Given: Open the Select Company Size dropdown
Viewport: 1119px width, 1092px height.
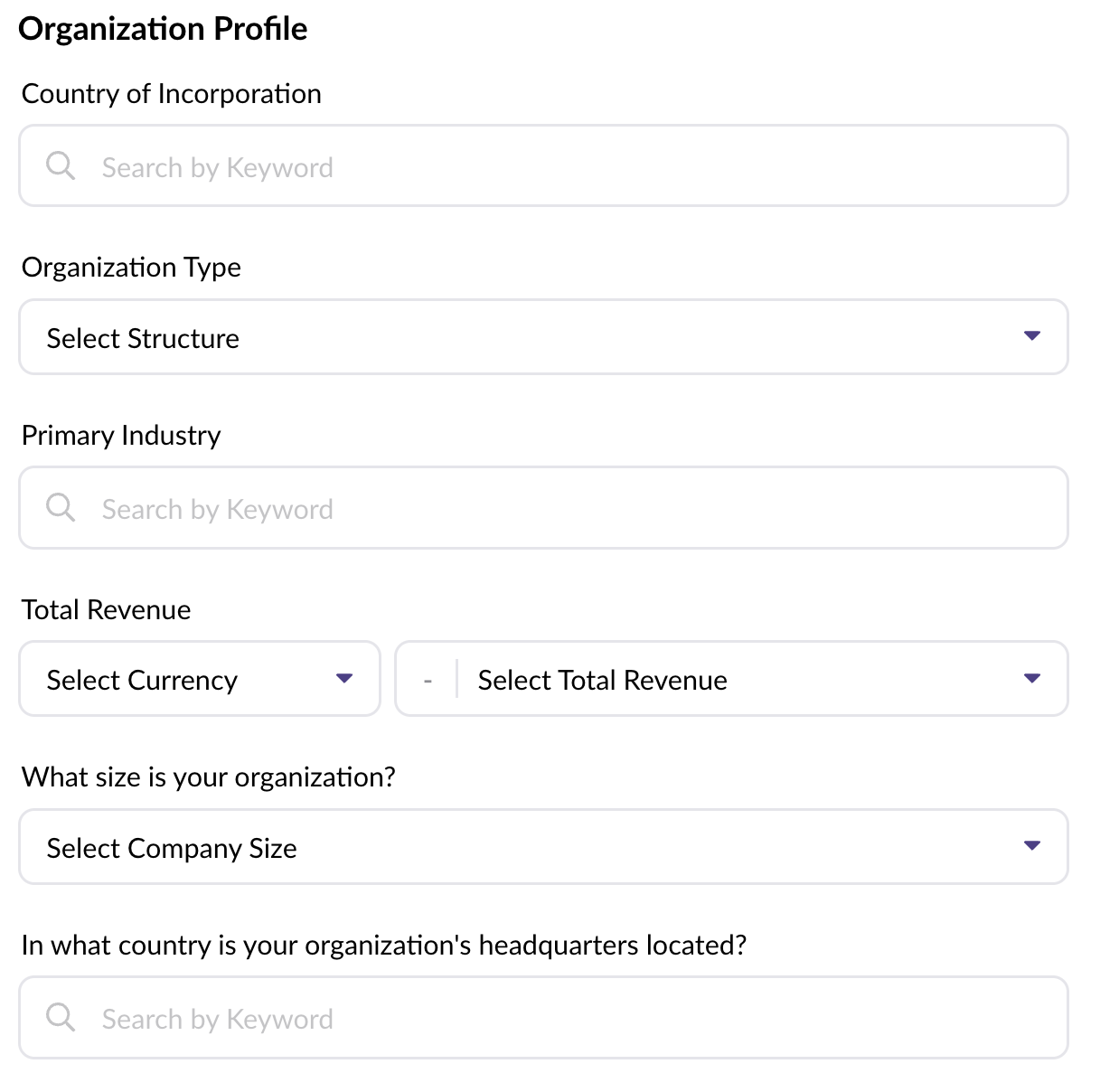Looking at the screenshot, I should [543, 847].
